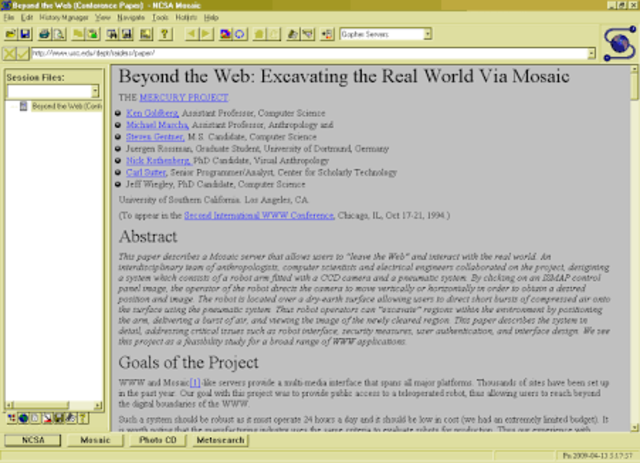Open the Carl Sutter link

tap(146, 172)
